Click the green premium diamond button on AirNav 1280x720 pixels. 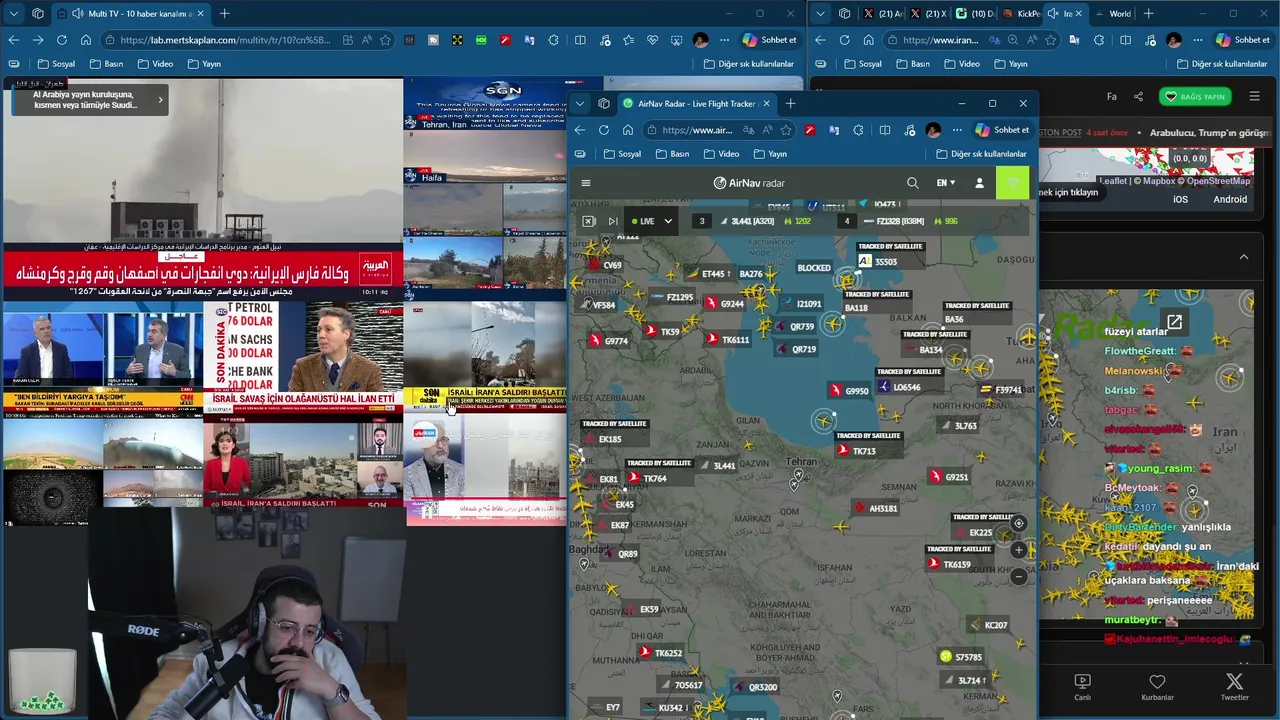pyautogui.click(x=1012, y=183)
